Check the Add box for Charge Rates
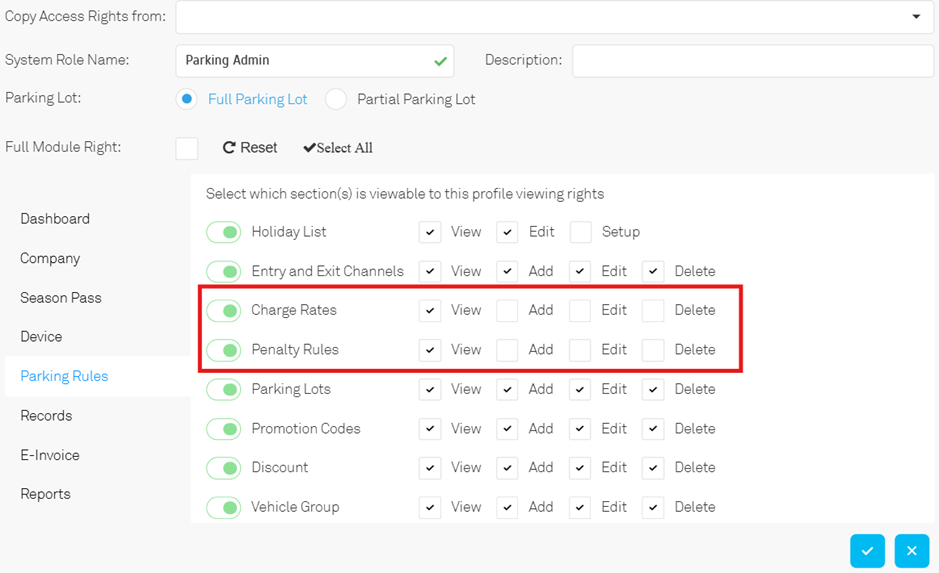This screenshot has height=573, width=939. click(x=507, y=310)
